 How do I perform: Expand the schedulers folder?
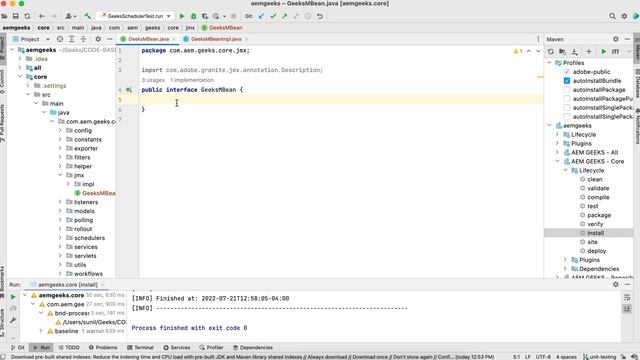[x=60, y=238]
